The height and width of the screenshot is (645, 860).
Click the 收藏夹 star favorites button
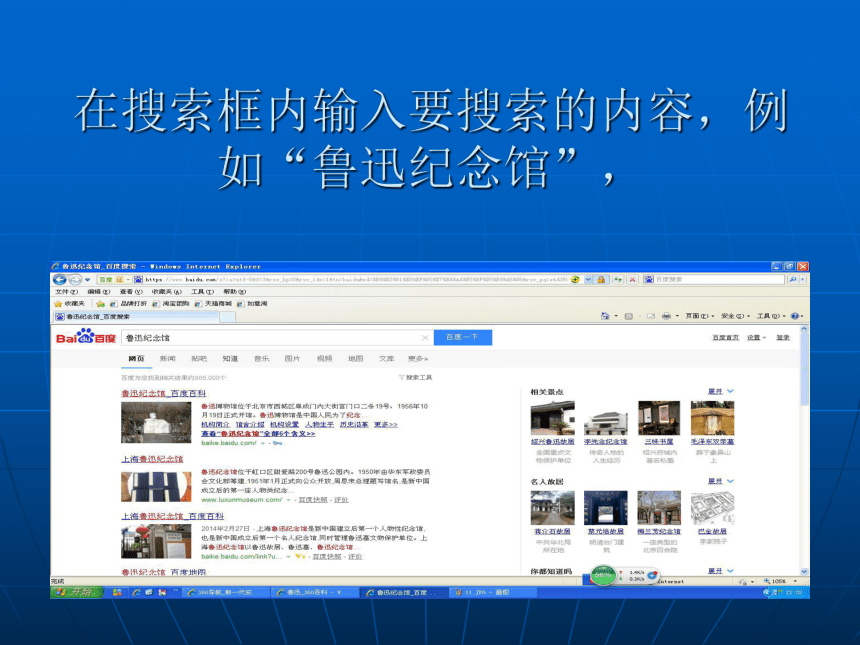(x=70, y=303)
